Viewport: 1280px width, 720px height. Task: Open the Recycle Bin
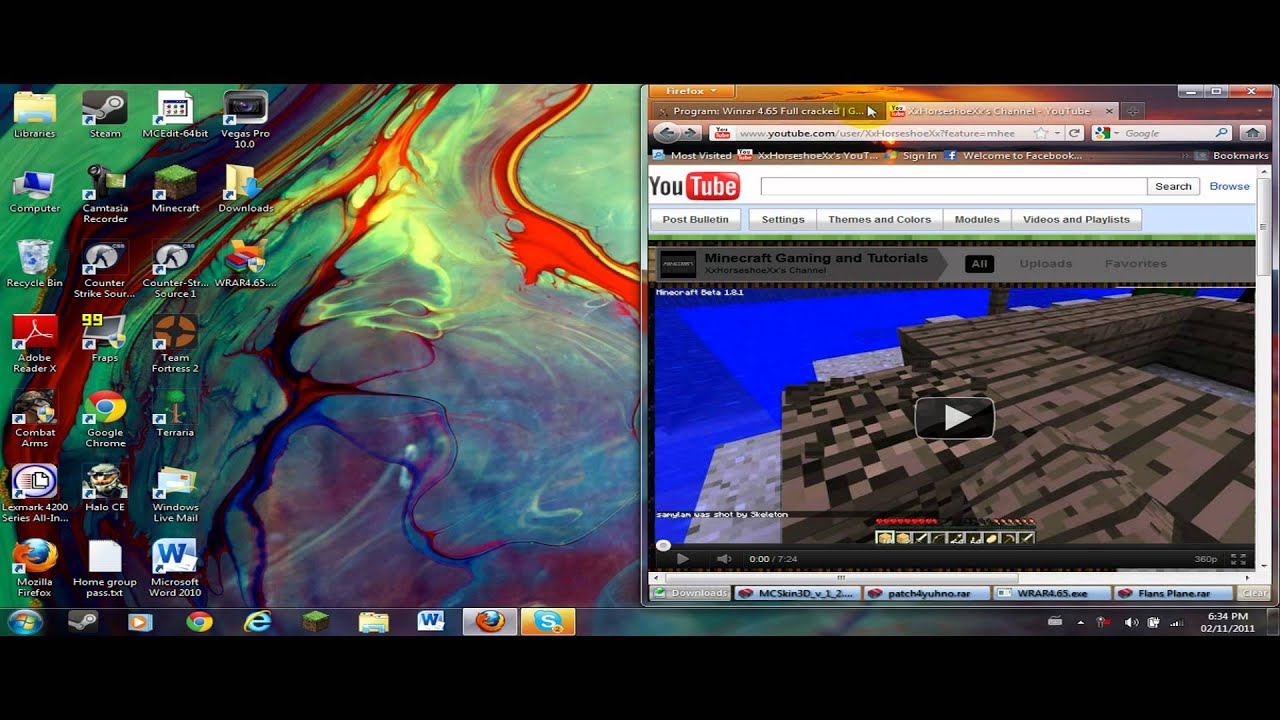coord(35,264)
